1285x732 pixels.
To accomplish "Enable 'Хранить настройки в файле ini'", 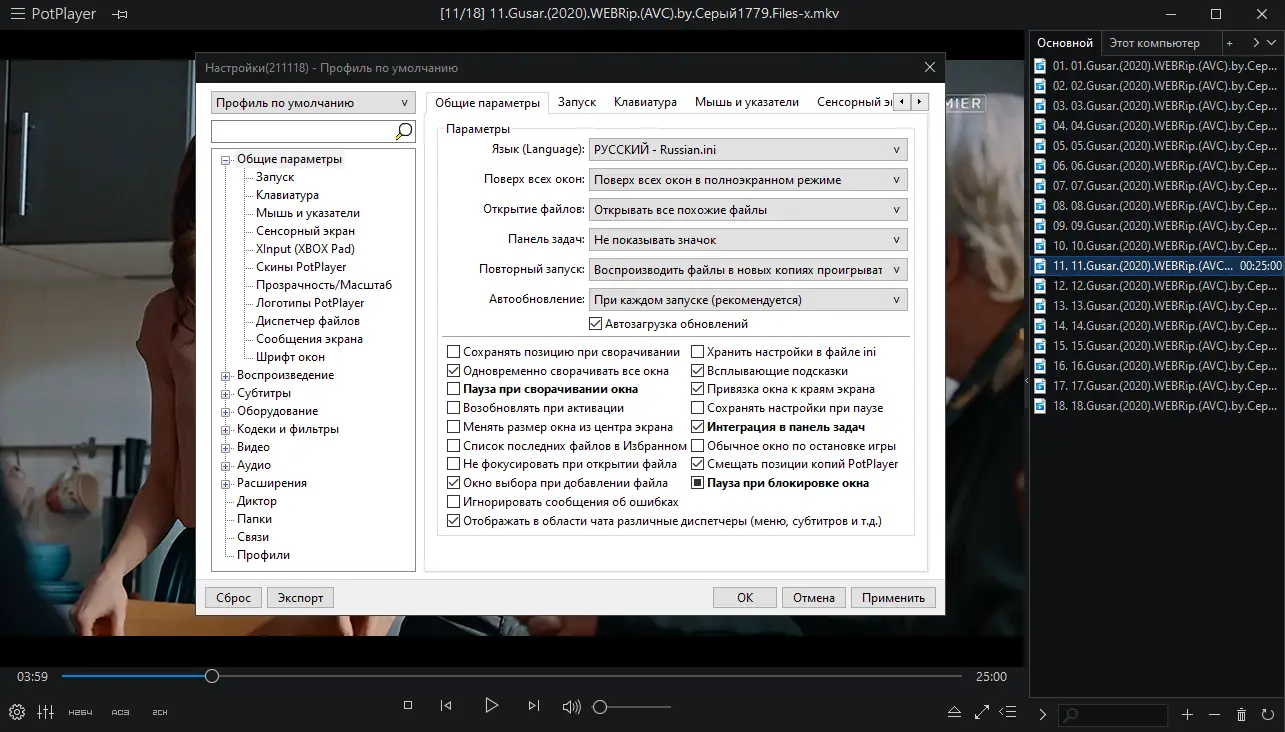I will tap(698, 352).
